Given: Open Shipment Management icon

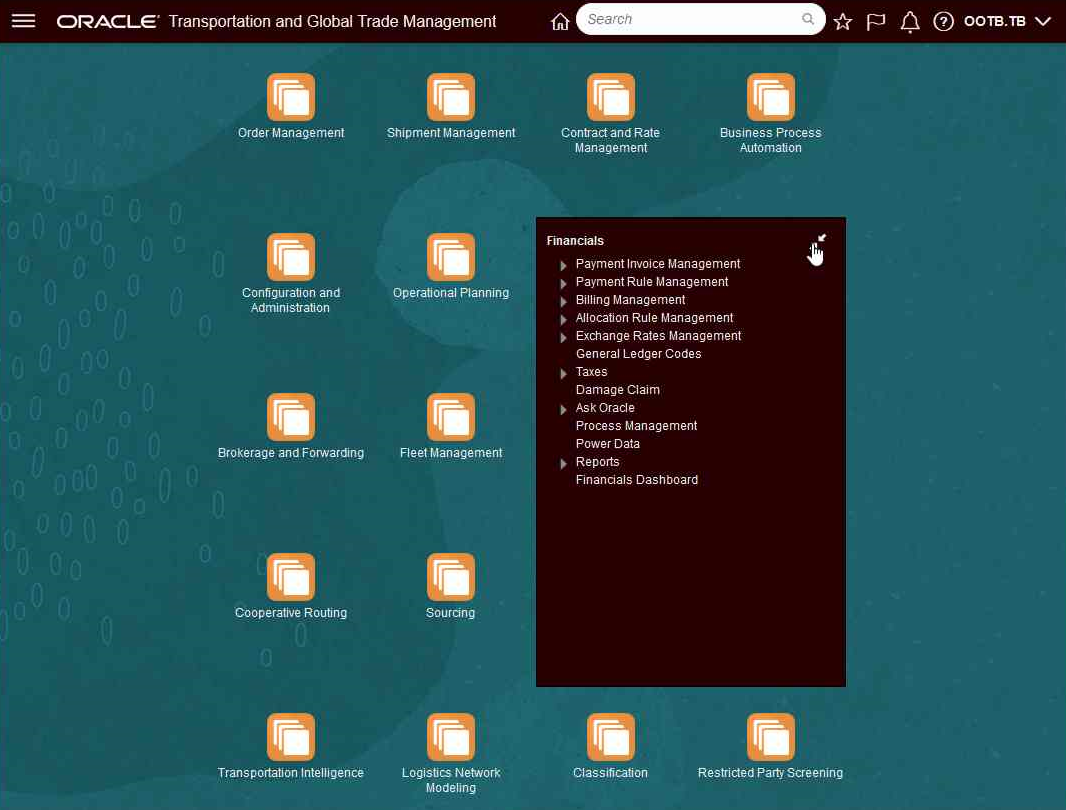Looking at the screenshot, I should 451,97.
